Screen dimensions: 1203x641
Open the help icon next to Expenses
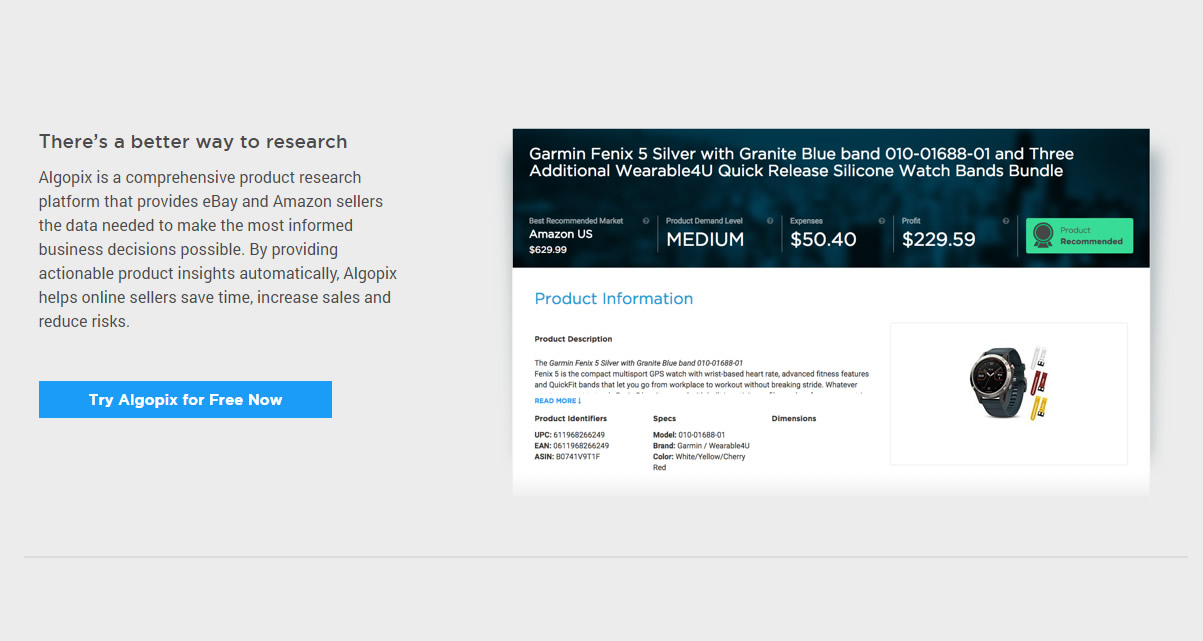tap(882, 221)
